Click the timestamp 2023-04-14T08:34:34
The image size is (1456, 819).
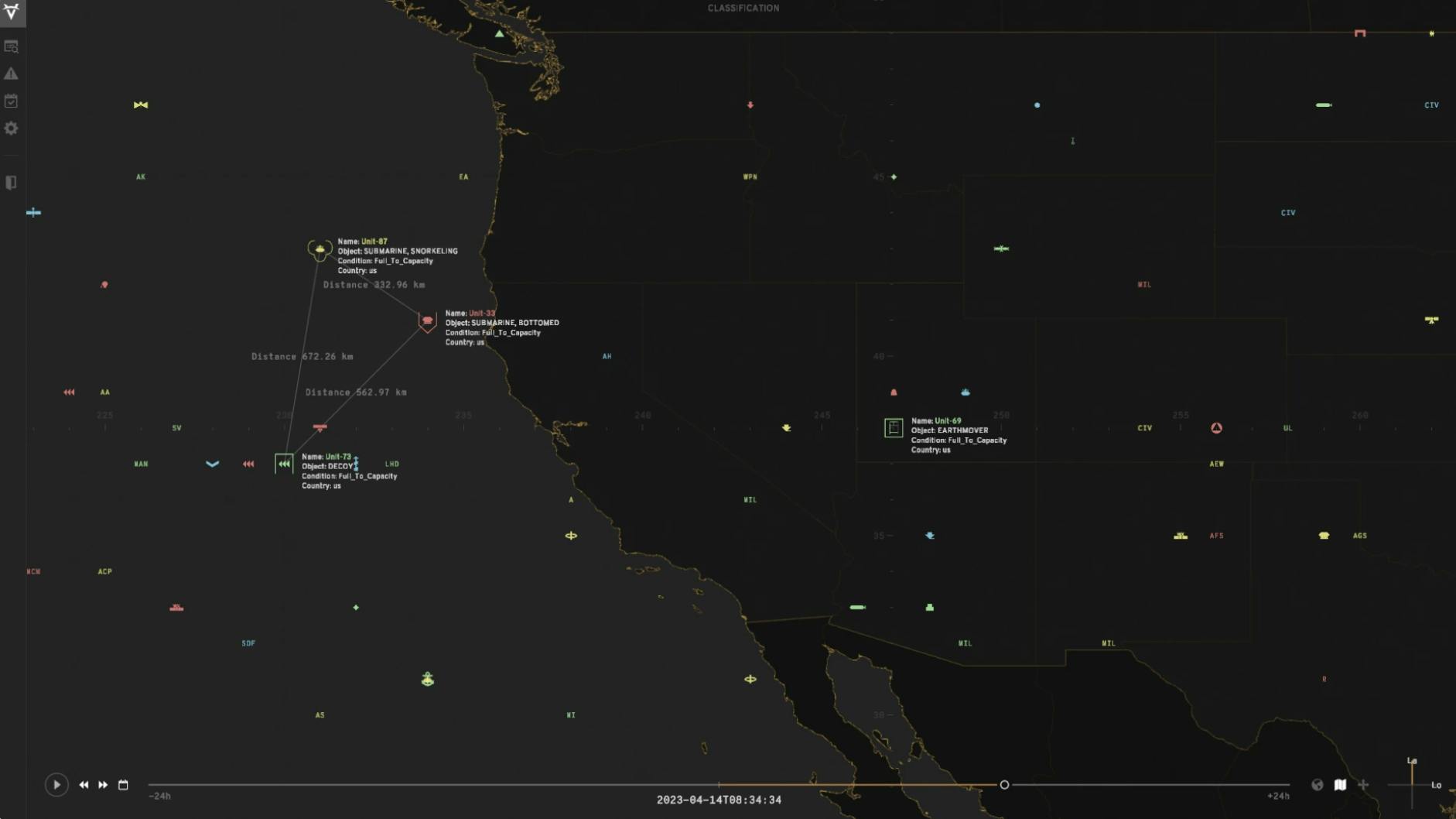point(719,800)
